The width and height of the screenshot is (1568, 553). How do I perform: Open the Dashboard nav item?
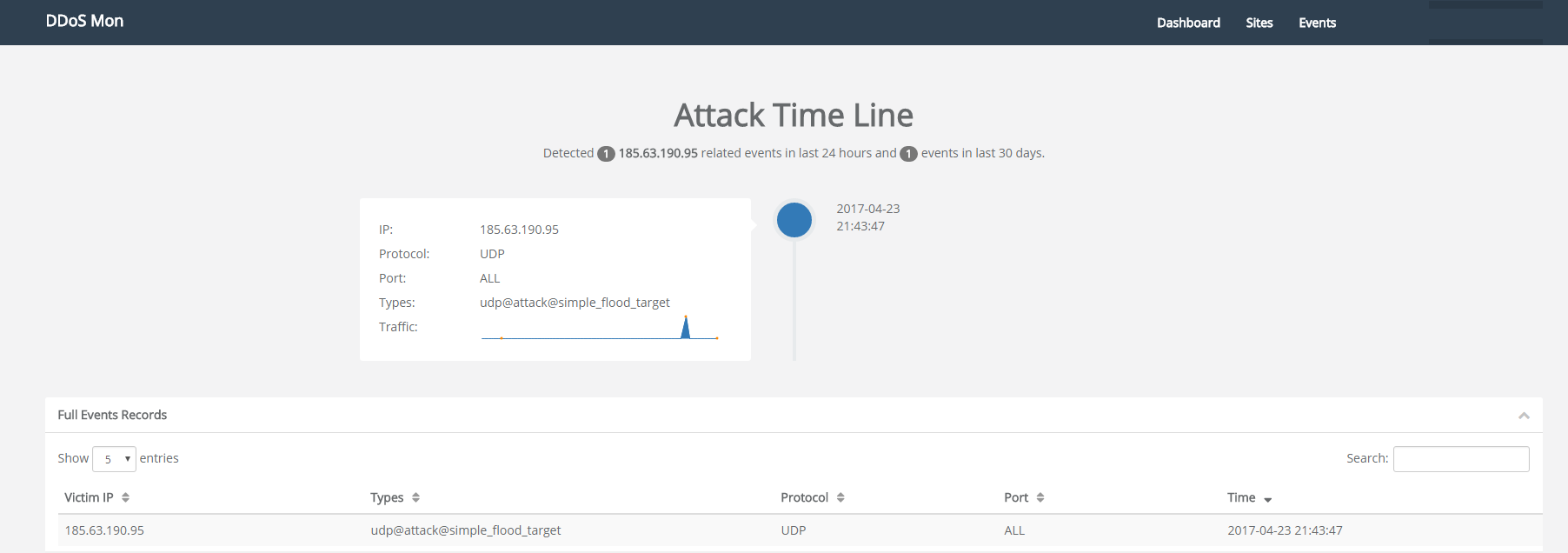[x=1188, y=23]
